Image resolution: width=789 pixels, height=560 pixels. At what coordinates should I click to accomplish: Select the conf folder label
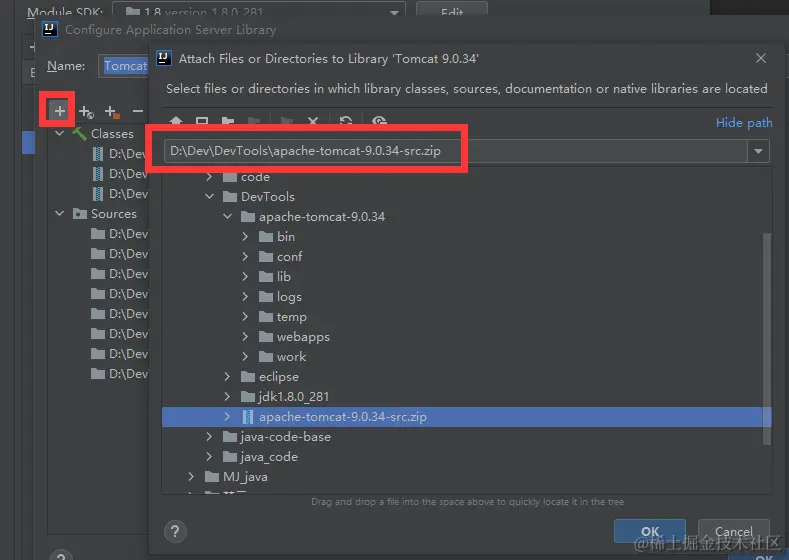(x=289, y=257)
